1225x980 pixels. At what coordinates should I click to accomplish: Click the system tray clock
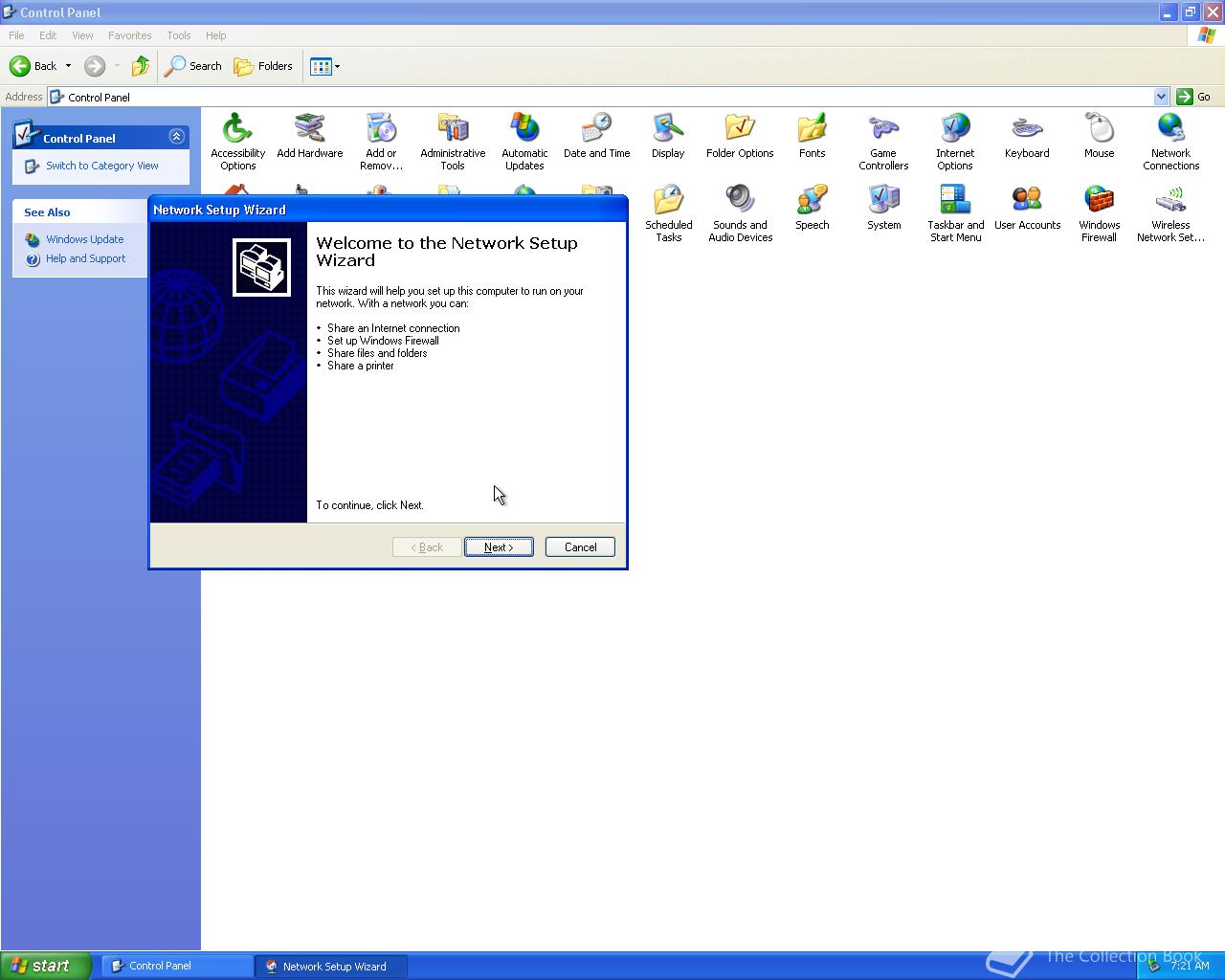pos(1190,966)
